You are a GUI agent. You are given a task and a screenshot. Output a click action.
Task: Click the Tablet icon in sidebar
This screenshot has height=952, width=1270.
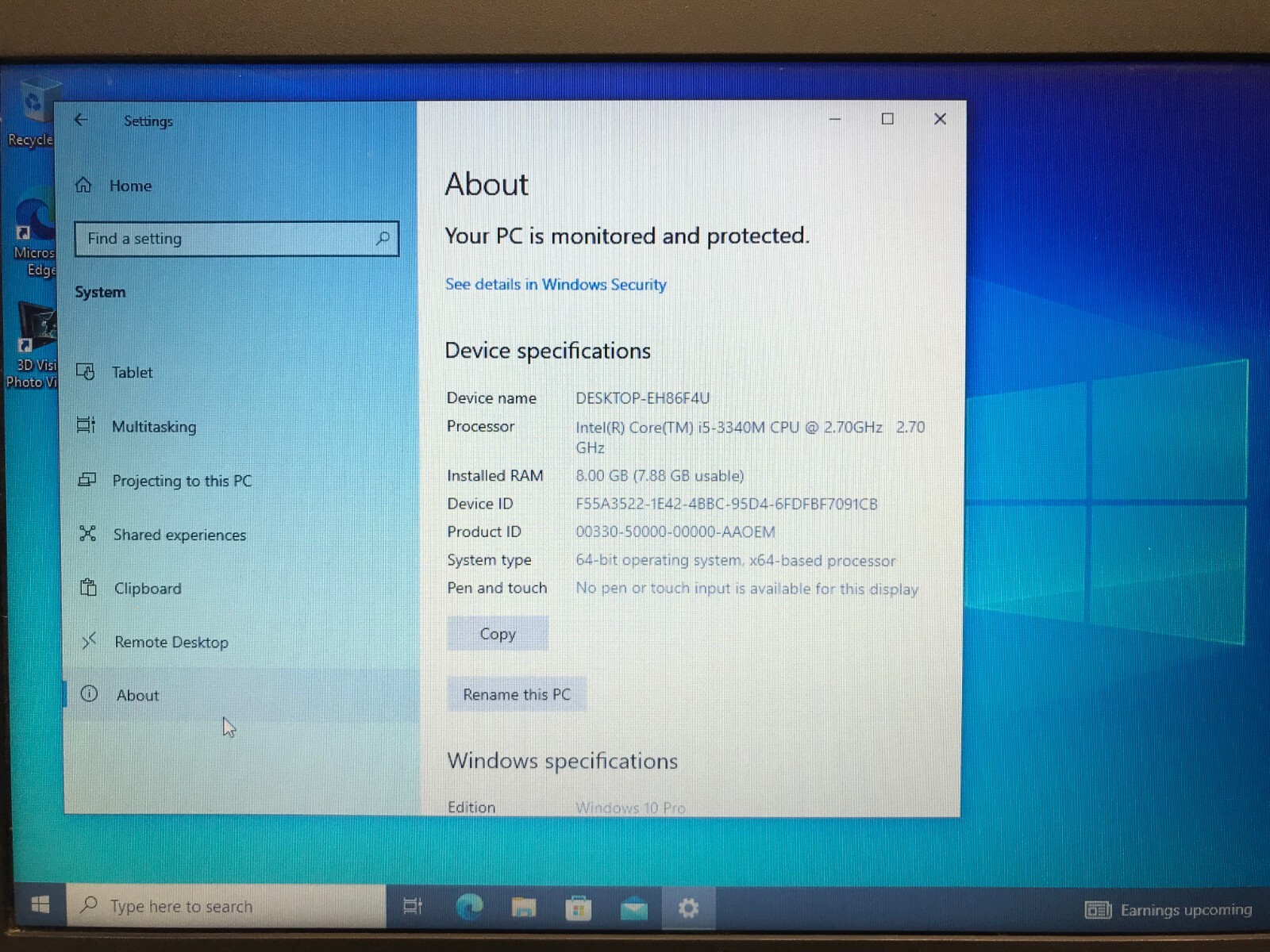pyautogui.click(x=86, y=371)
